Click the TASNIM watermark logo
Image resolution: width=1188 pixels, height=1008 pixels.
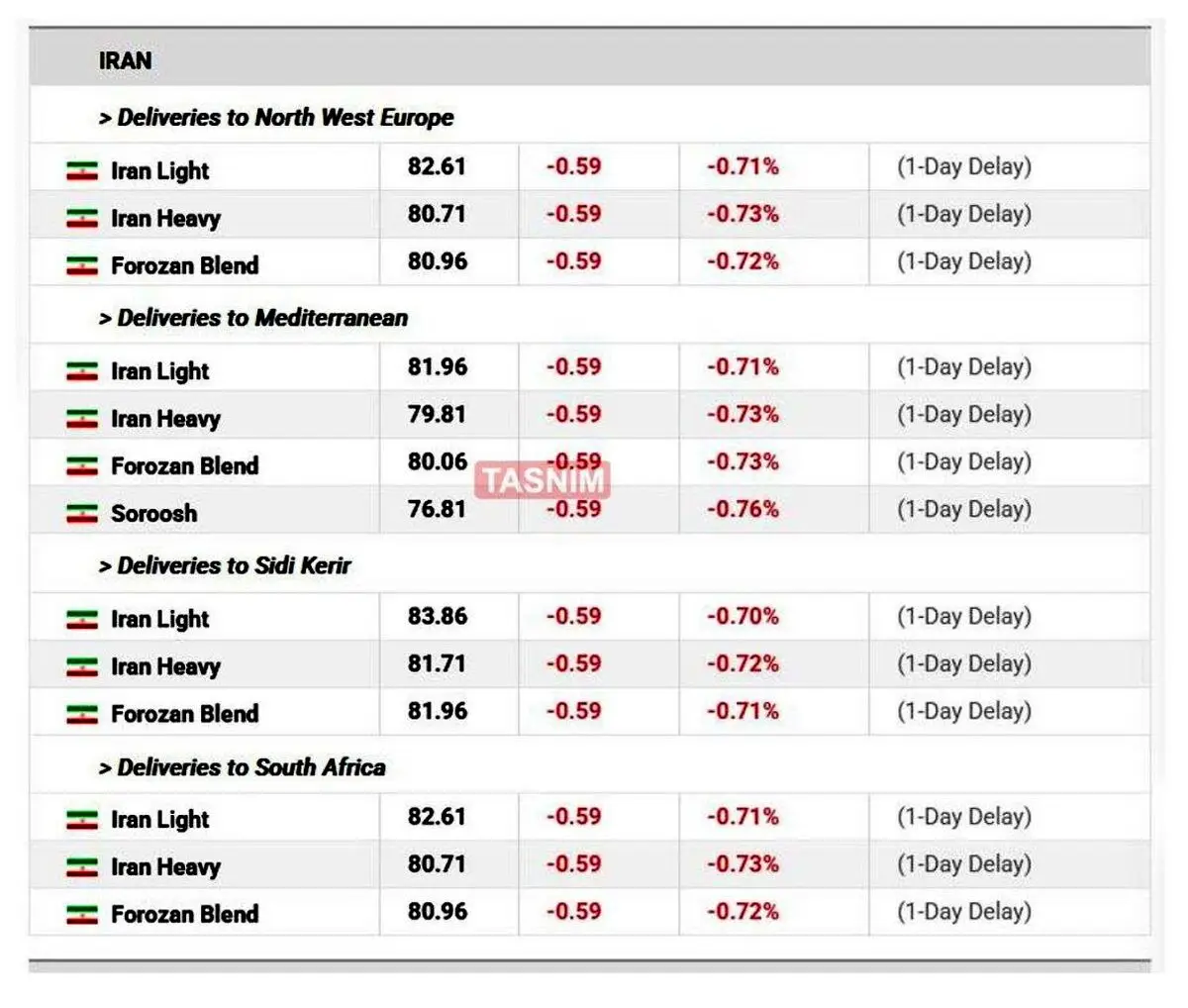(543, 481)
